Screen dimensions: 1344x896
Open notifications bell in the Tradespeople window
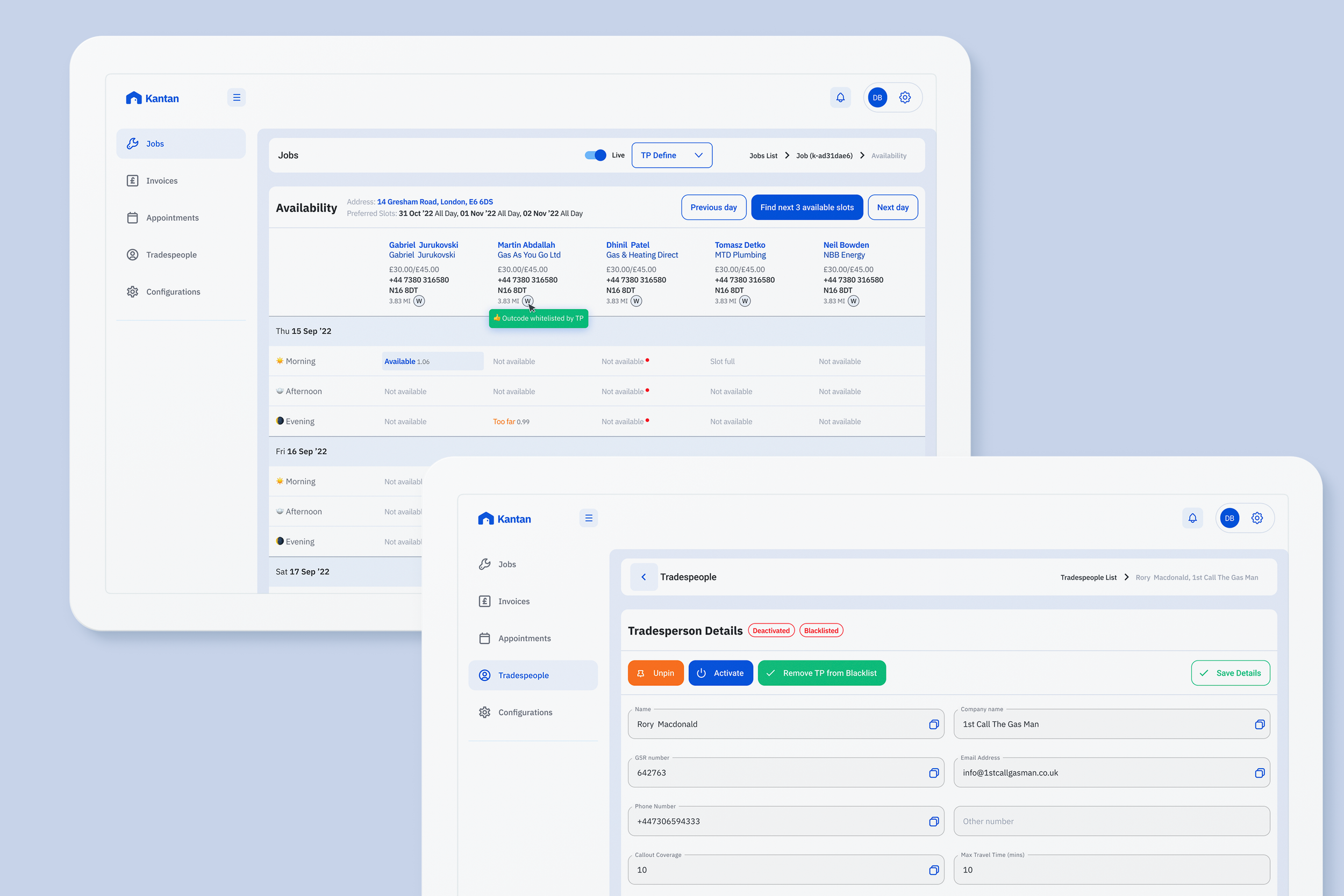pyautogui.click(x=1192, y=518)
